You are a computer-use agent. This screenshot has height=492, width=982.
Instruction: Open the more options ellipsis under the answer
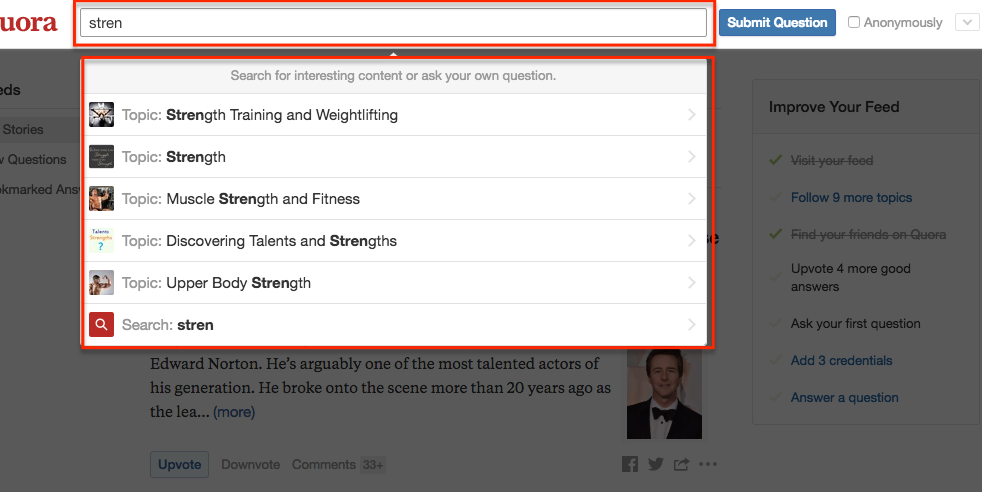(708, 464)
